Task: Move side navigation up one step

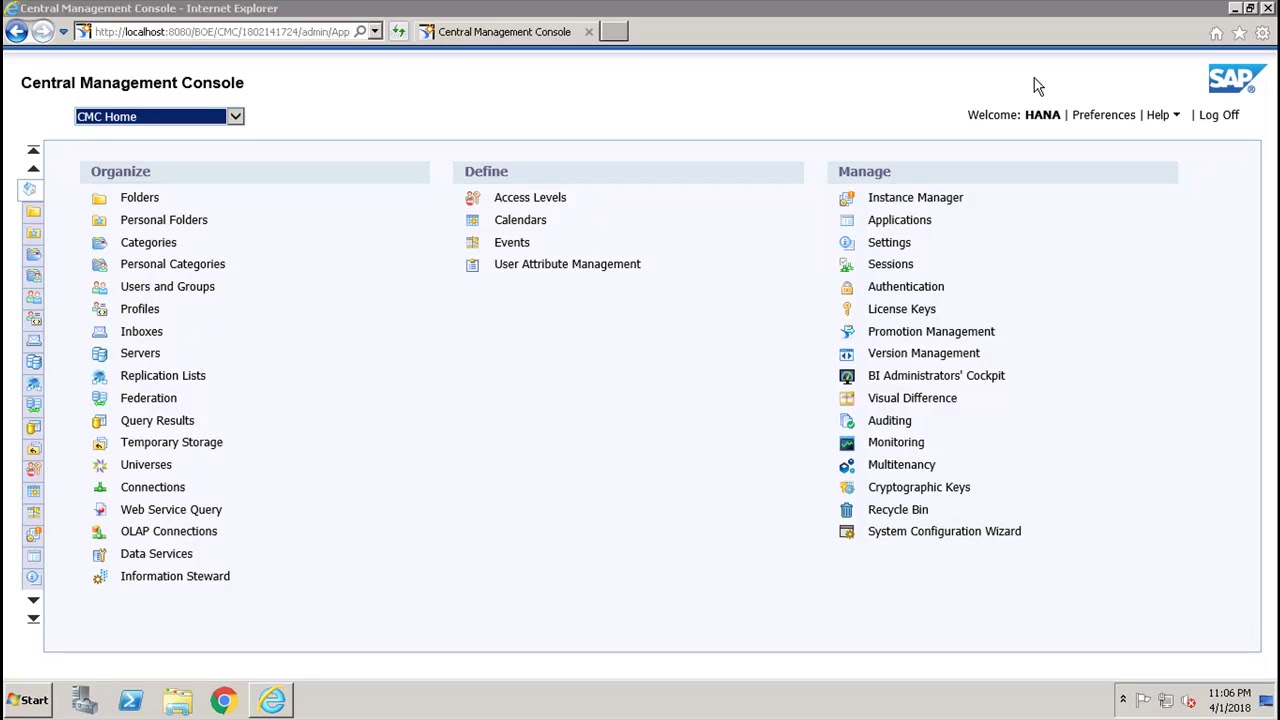Action: (33, 169)
